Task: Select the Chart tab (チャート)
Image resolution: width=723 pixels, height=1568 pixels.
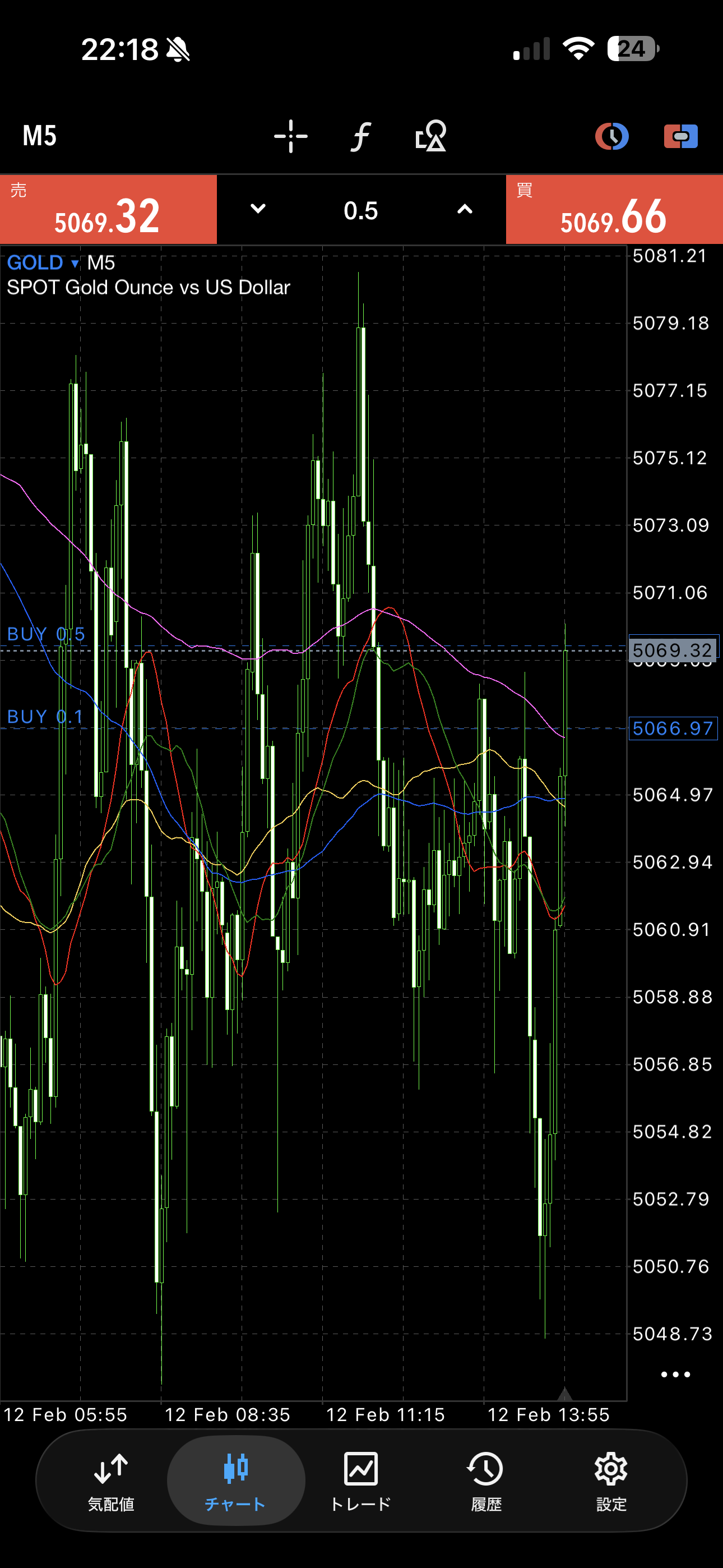Action: coord(235,1481)
